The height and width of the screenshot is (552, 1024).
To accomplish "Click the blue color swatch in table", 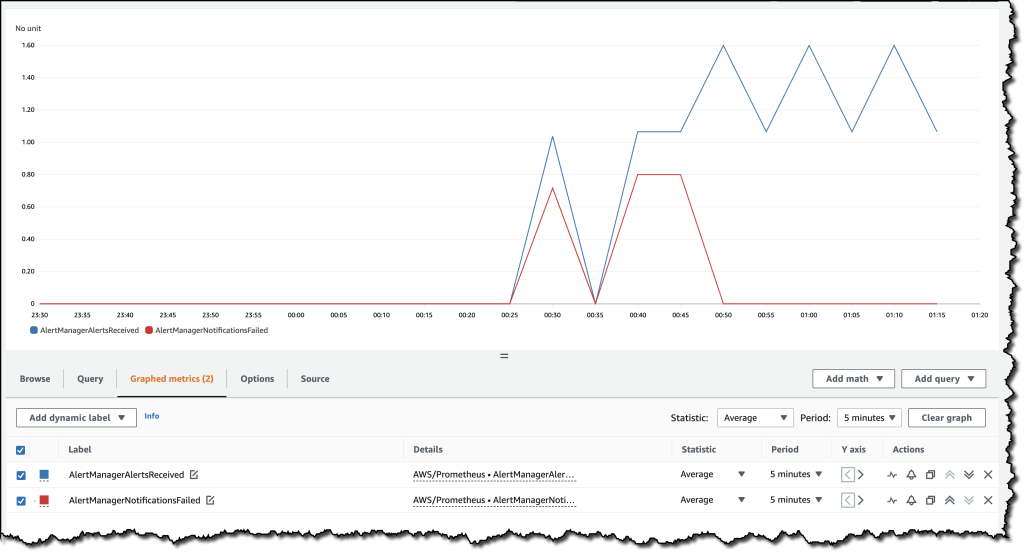I will coord(44,475).
